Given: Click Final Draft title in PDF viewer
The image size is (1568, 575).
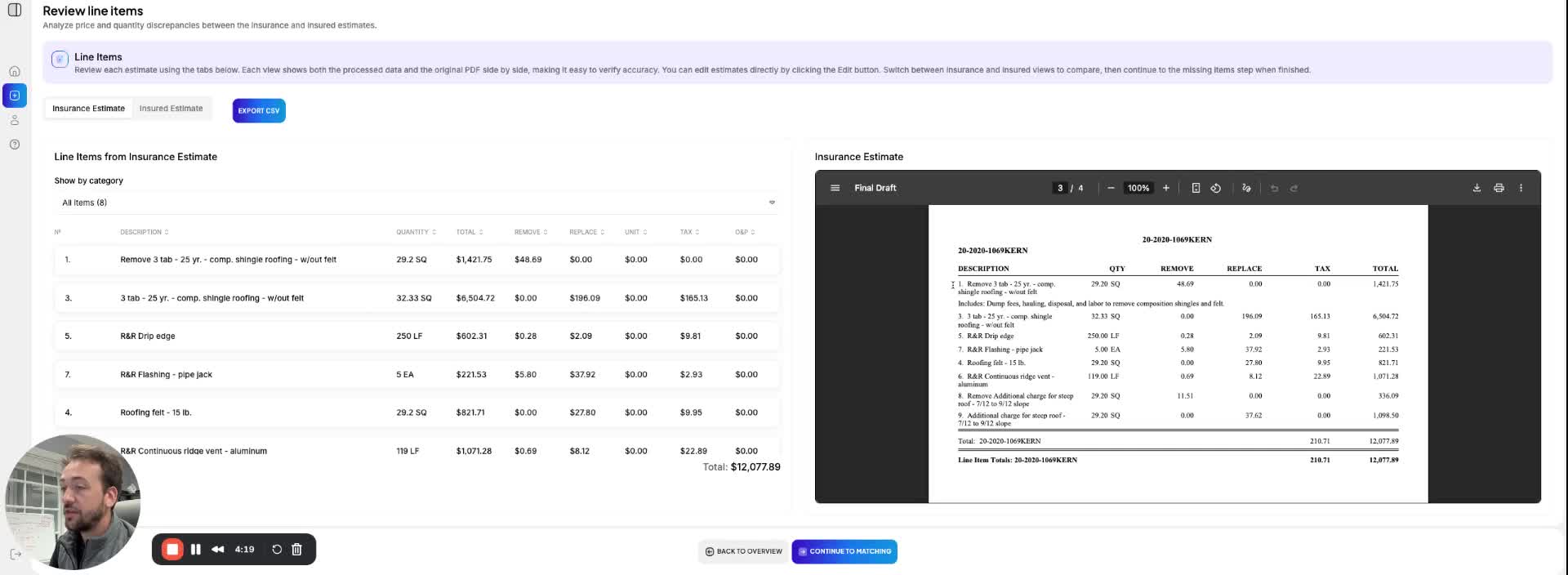Looking at the screenshot, I should tap(875, 188).
